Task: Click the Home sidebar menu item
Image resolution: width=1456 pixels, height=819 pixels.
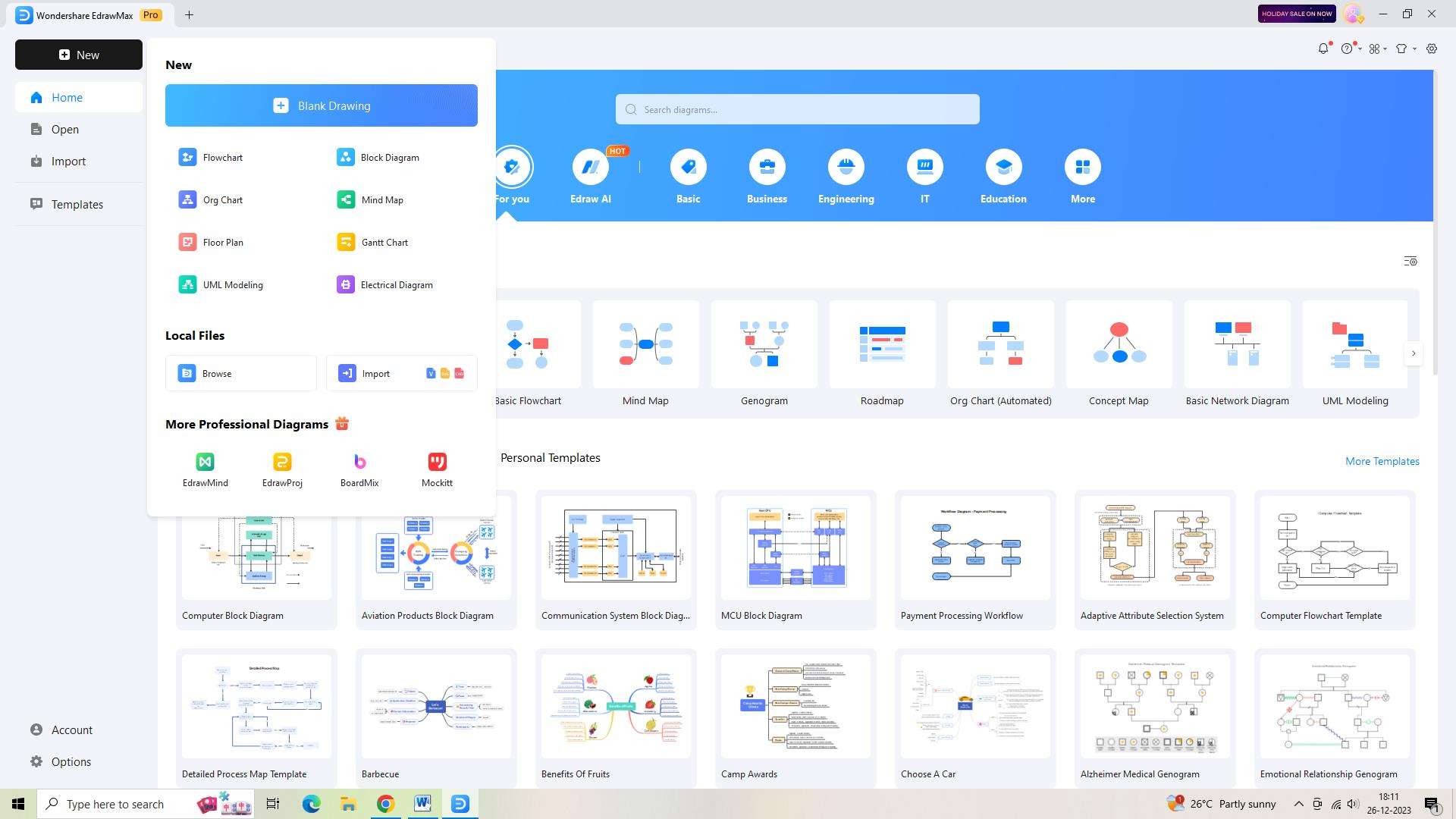Action: click(x=66, y=97)
